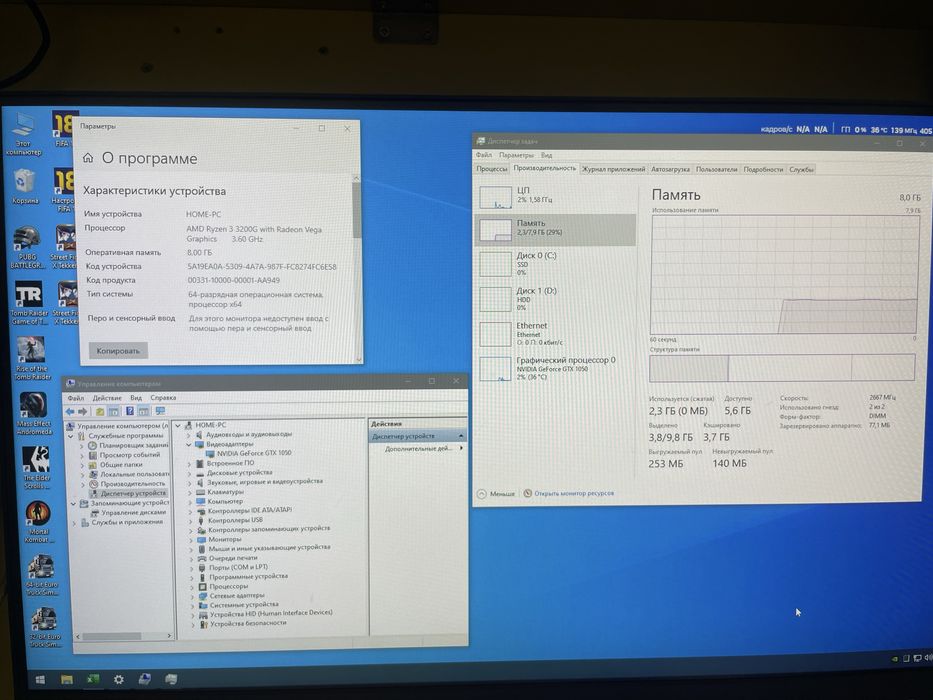The image size is (933, 700).
Task: Click the Открыть монитор ресурсов link
Action: [x=574, y=493]
